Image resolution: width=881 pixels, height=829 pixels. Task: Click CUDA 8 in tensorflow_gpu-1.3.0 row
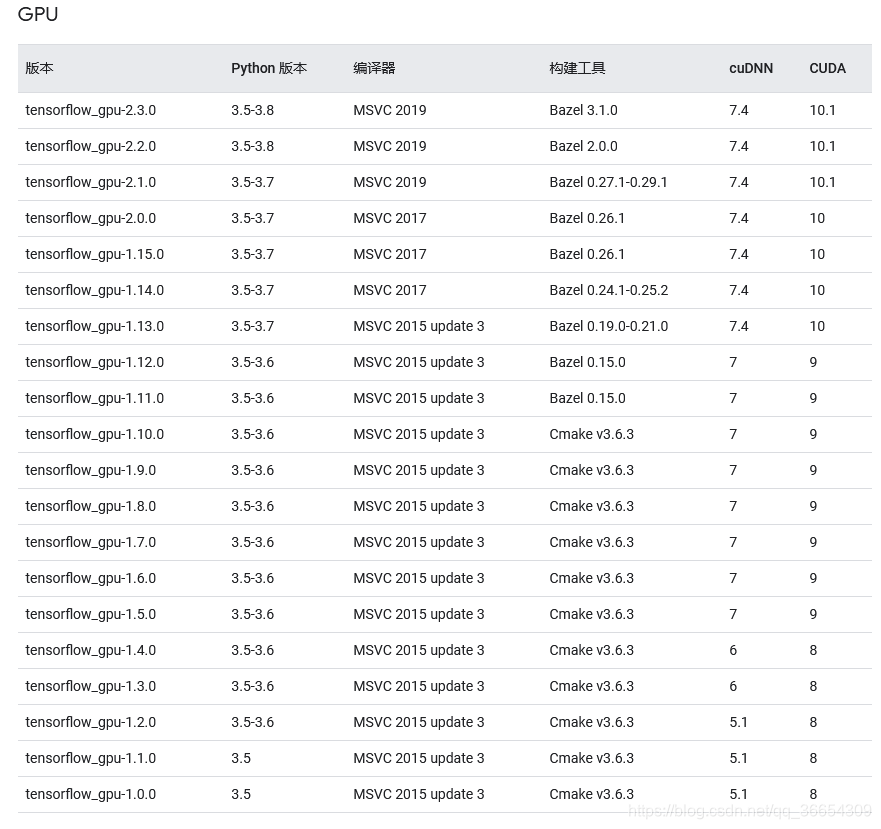(x=813, y=686)
